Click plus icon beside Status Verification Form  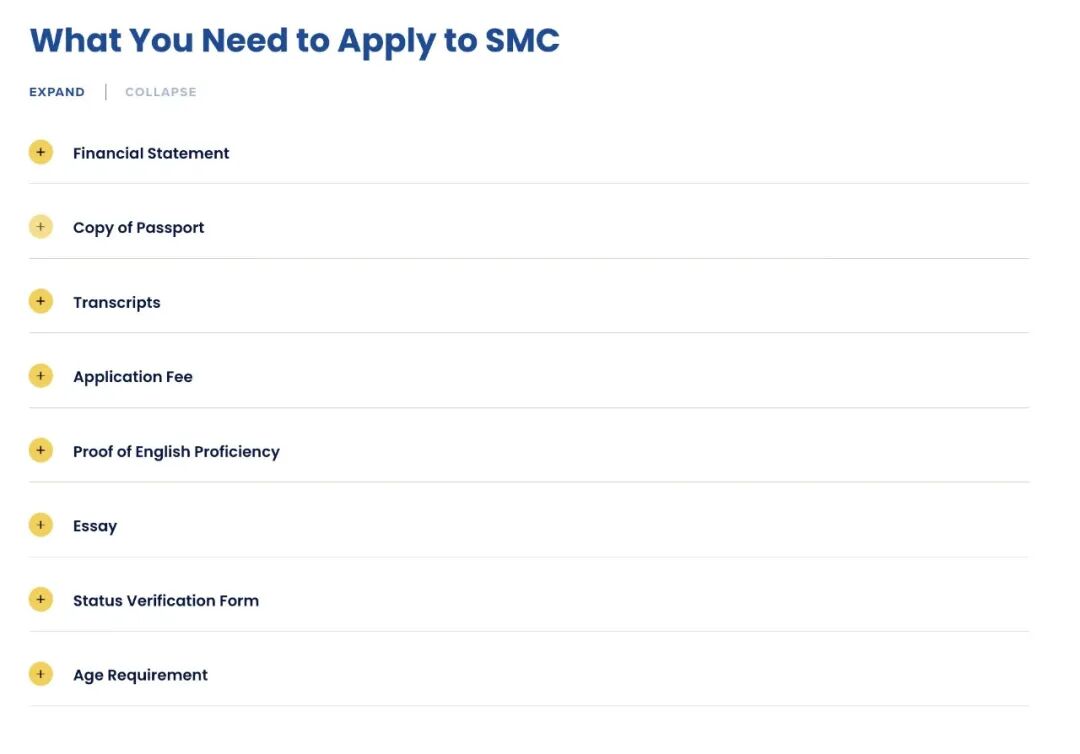41,600
